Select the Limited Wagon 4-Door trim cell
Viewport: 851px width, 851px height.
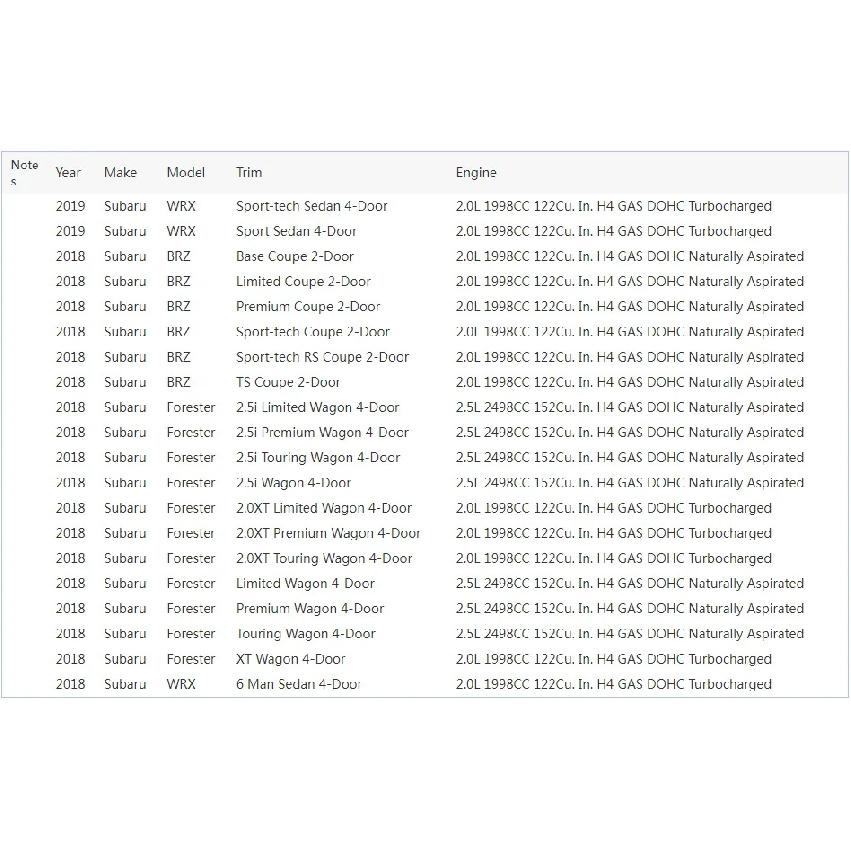[305, 583]
